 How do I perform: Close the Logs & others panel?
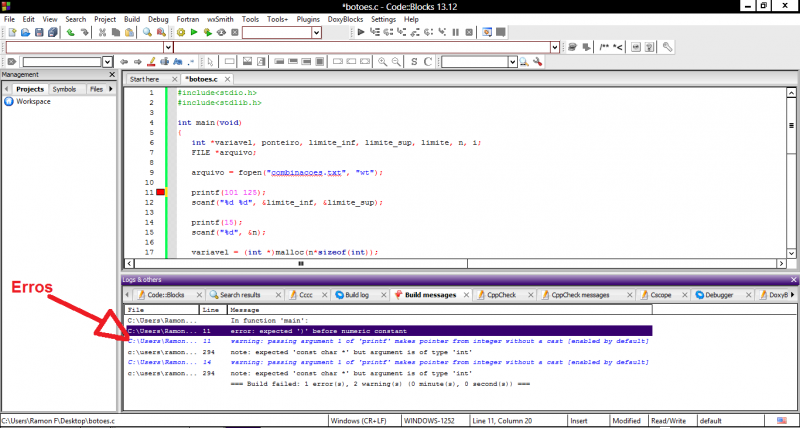pyautogui.click(x=793, y=280)
